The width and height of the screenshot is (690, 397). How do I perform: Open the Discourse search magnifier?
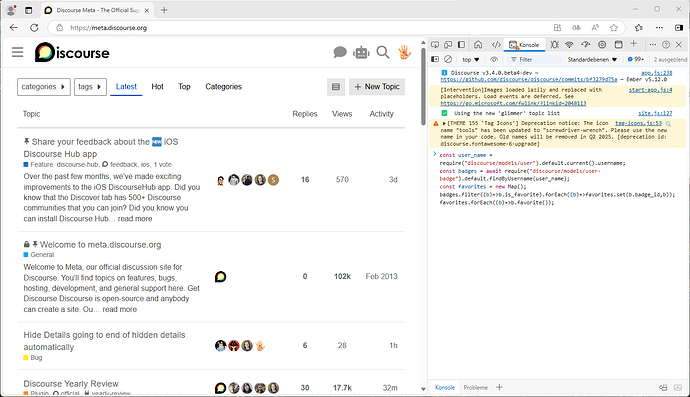(383, 52)
